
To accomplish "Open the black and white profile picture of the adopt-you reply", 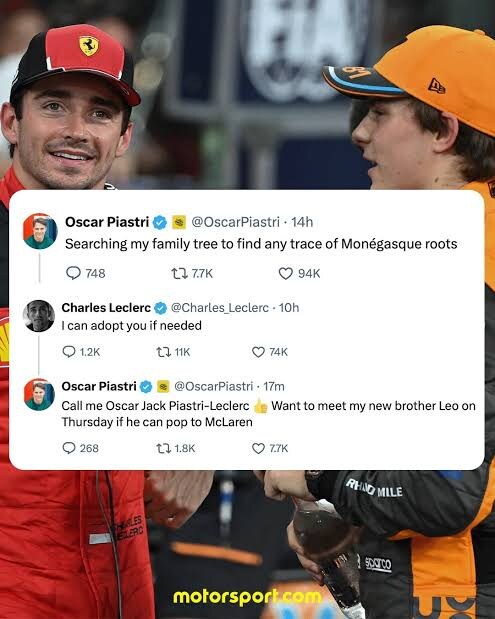I will pos(39,316).
